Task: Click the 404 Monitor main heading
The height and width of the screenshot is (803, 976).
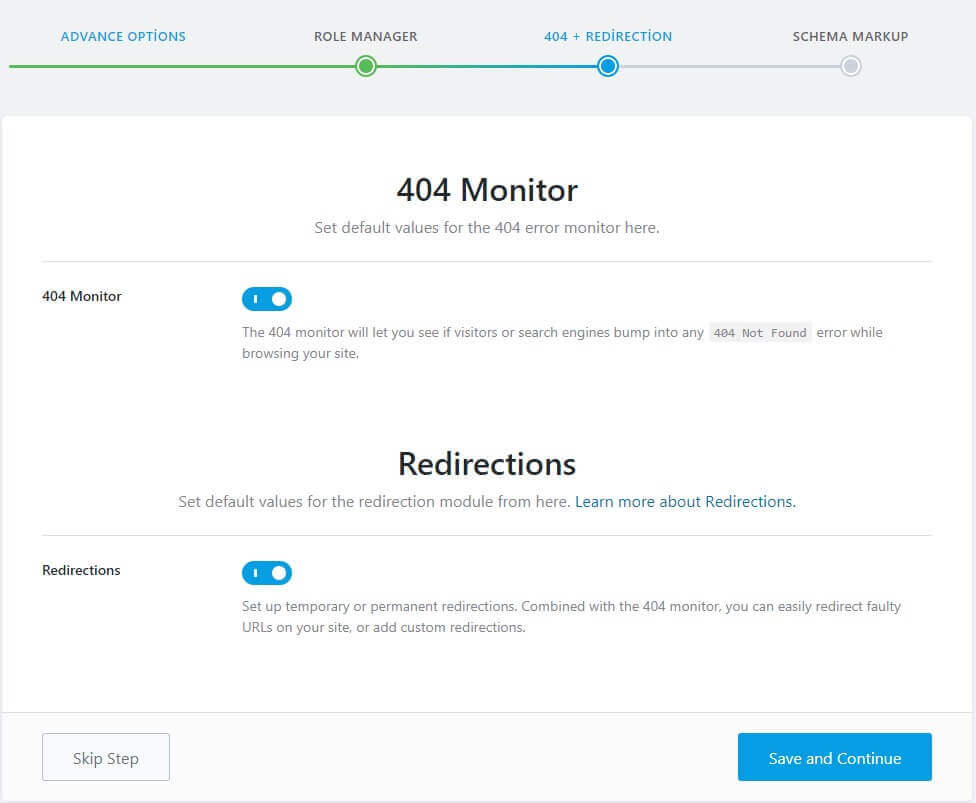Action: pos(487,190)
